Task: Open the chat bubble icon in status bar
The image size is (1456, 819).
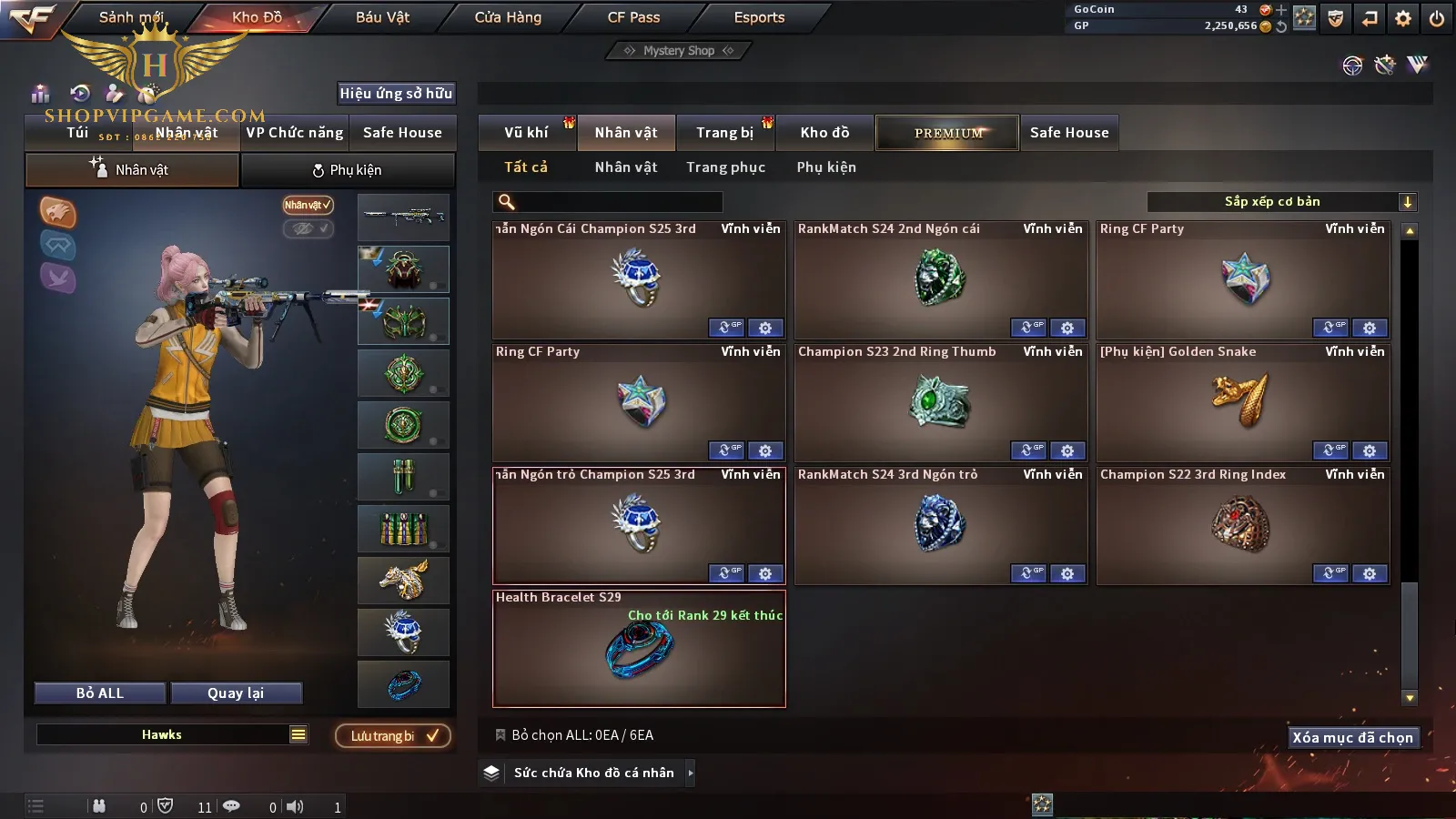Action: pos(231,806)
